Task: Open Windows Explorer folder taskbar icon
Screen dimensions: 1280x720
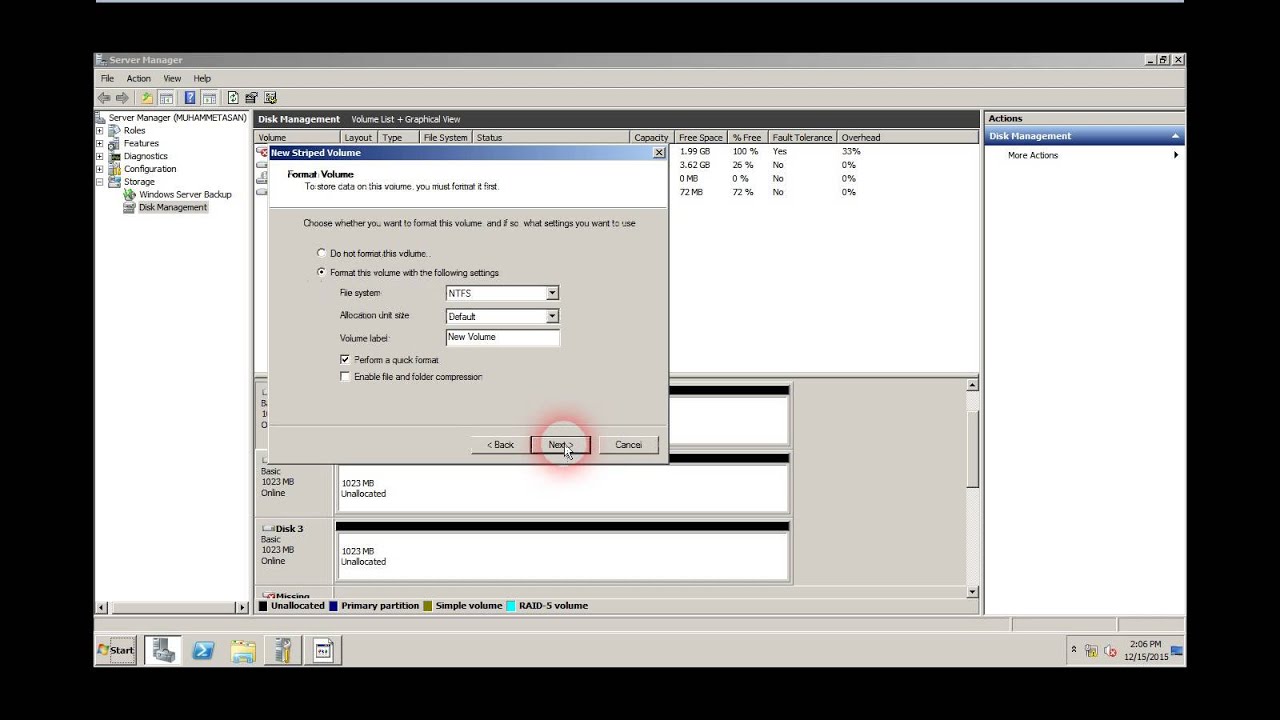Action: point(243,651)
